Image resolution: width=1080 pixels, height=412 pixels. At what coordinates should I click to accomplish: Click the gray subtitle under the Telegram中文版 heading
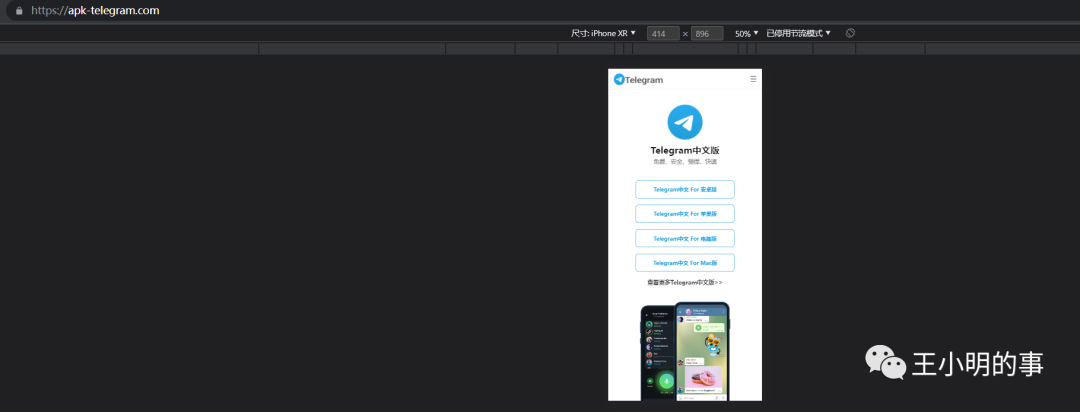pos(685,162)
